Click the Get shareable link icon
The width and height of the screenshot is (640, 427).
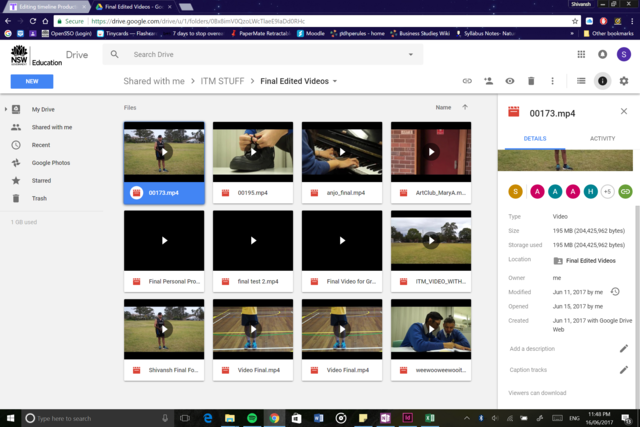[x=467, y=81]
